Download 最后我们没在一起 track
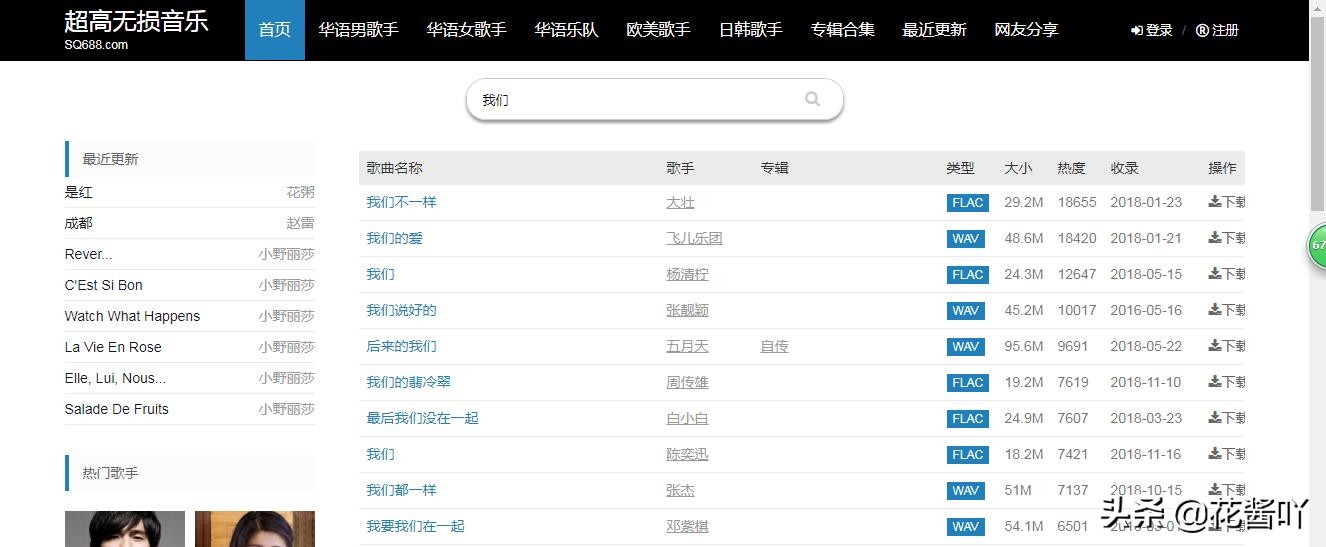The width and height of the screenshot is (1326, 547). pos(1226,418)
